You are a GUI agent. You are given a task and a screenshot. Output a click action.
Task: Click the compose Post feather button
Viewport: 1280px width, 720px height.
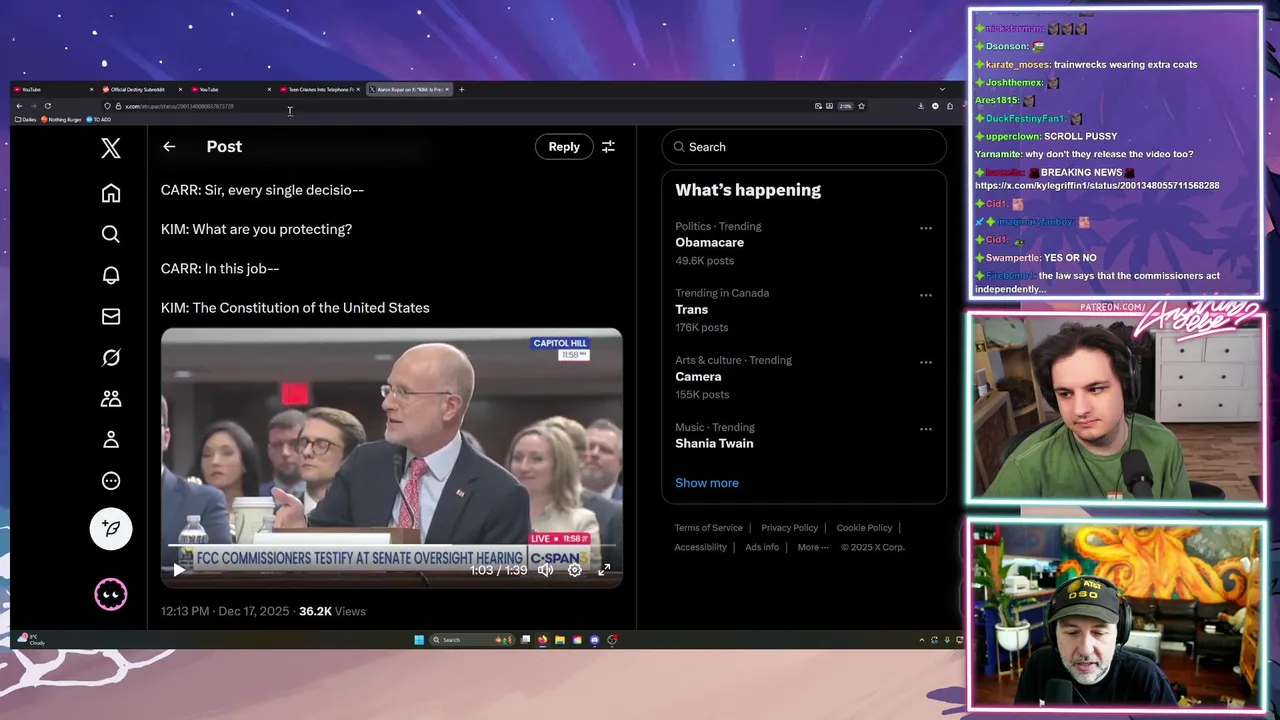pos(111,528)
